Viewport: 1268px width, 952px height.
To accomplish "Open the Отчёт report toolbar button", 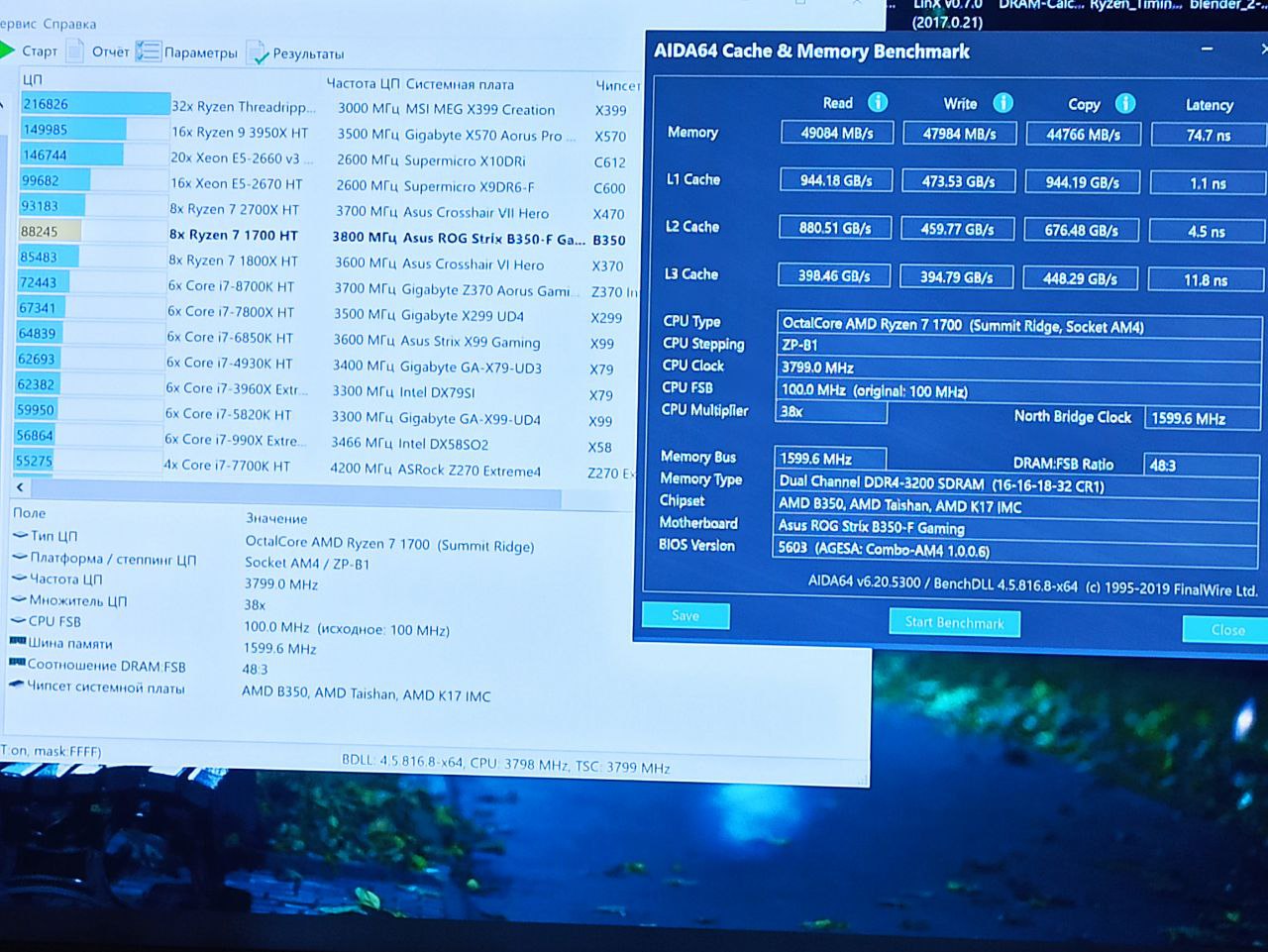I will (x=99, y=52).
